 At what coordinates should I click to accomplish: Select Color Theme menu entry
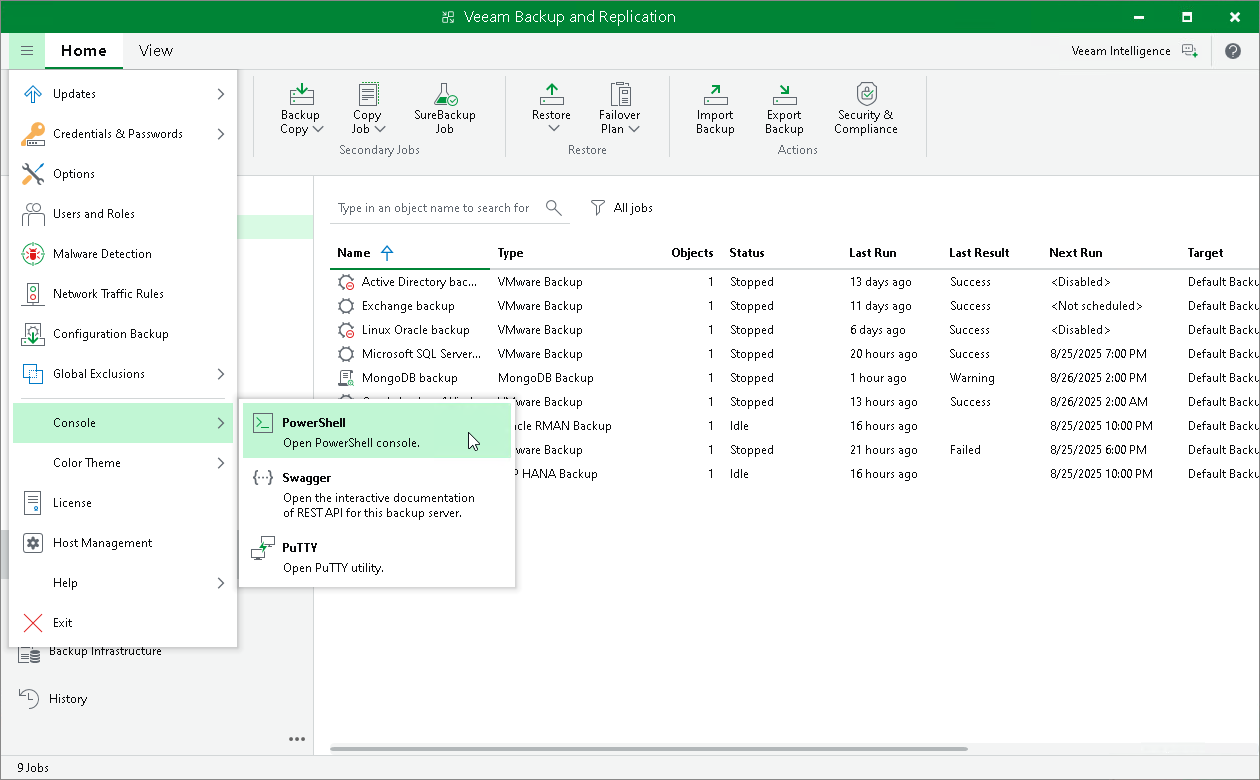(x=123, y=463)
